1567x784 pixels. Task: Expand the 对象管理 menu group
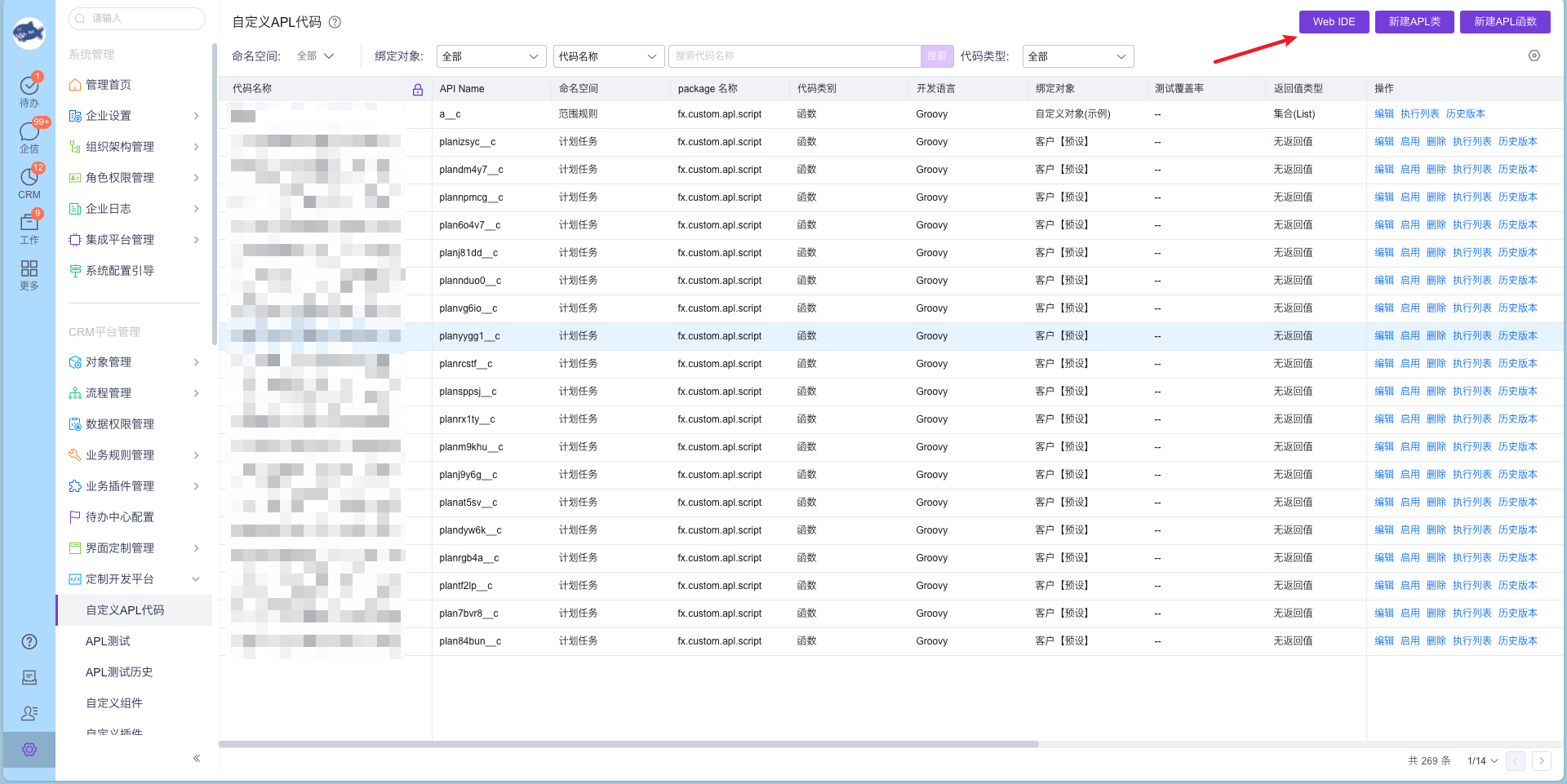click(x=196, y=362)
